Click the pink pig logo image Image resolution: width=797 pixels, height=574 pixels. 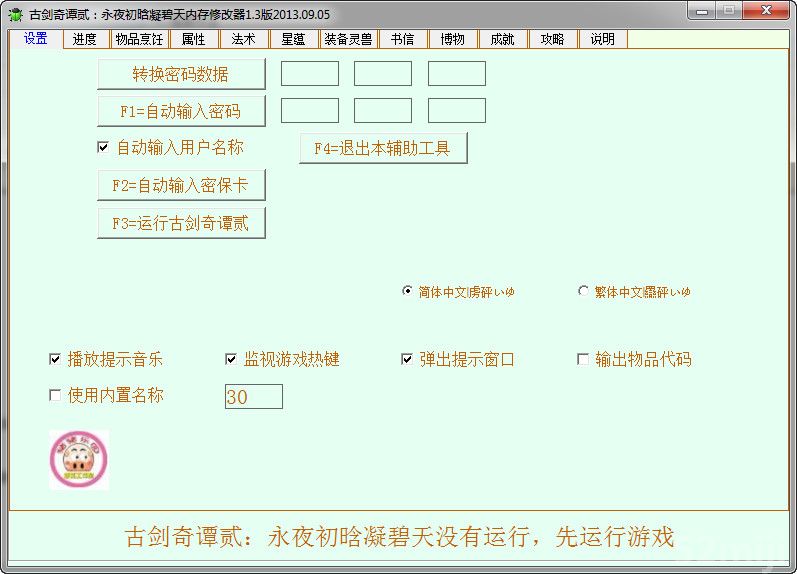point(79,460)
